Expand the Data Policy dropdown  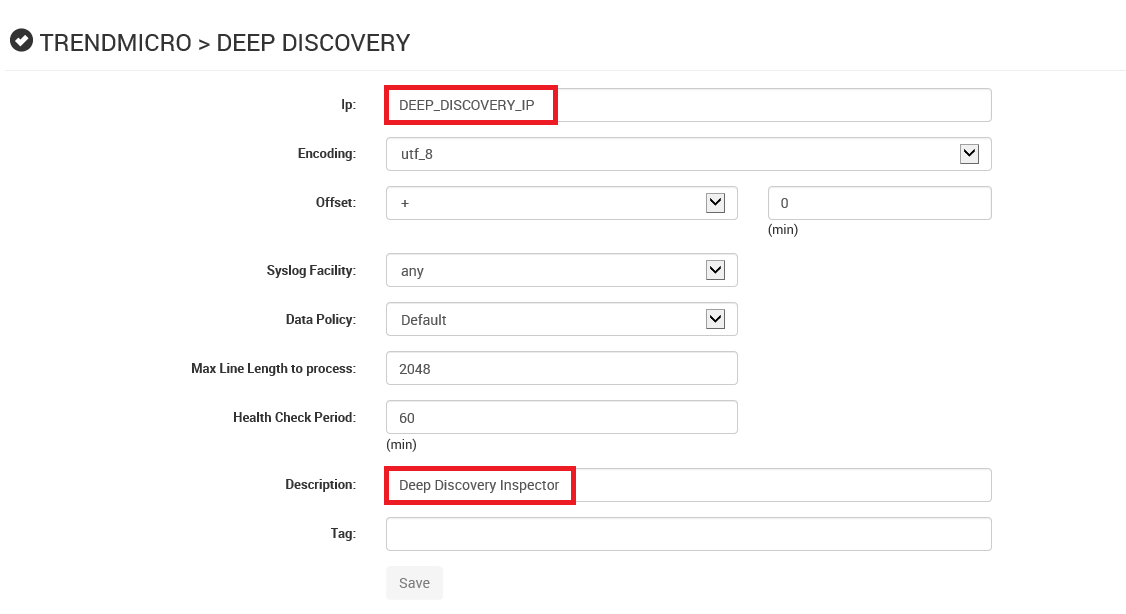[562, 320]
